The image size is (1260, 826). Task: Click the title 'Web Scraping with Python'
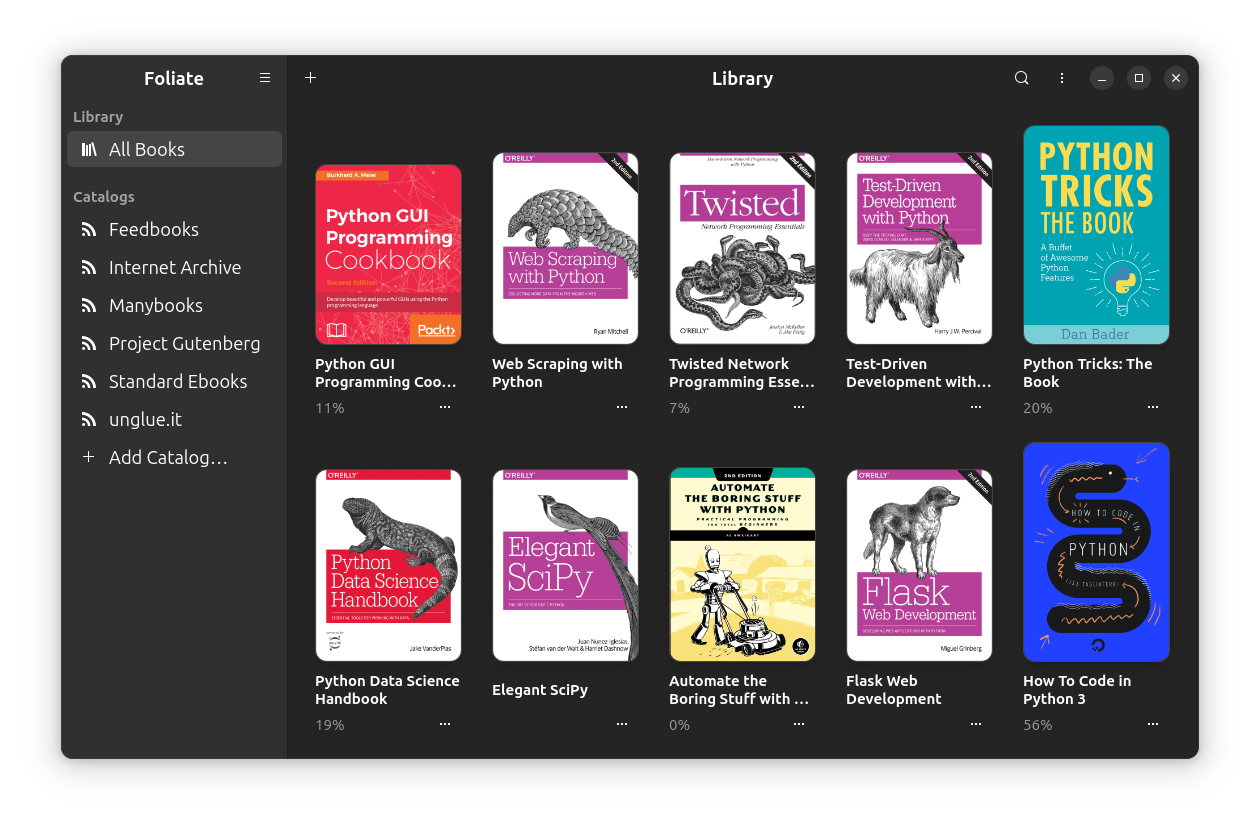(x=557, y=373)
